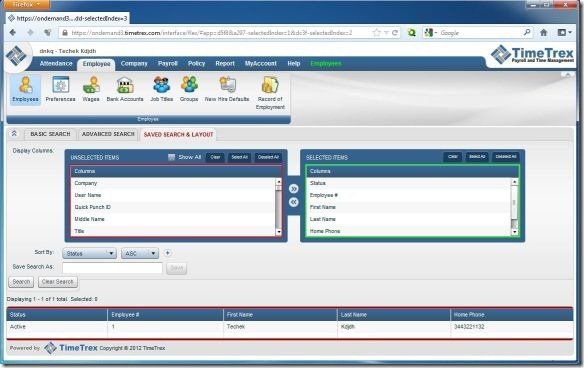
Task: Open the New Hire Defaults icon
Action: [227, 89]
